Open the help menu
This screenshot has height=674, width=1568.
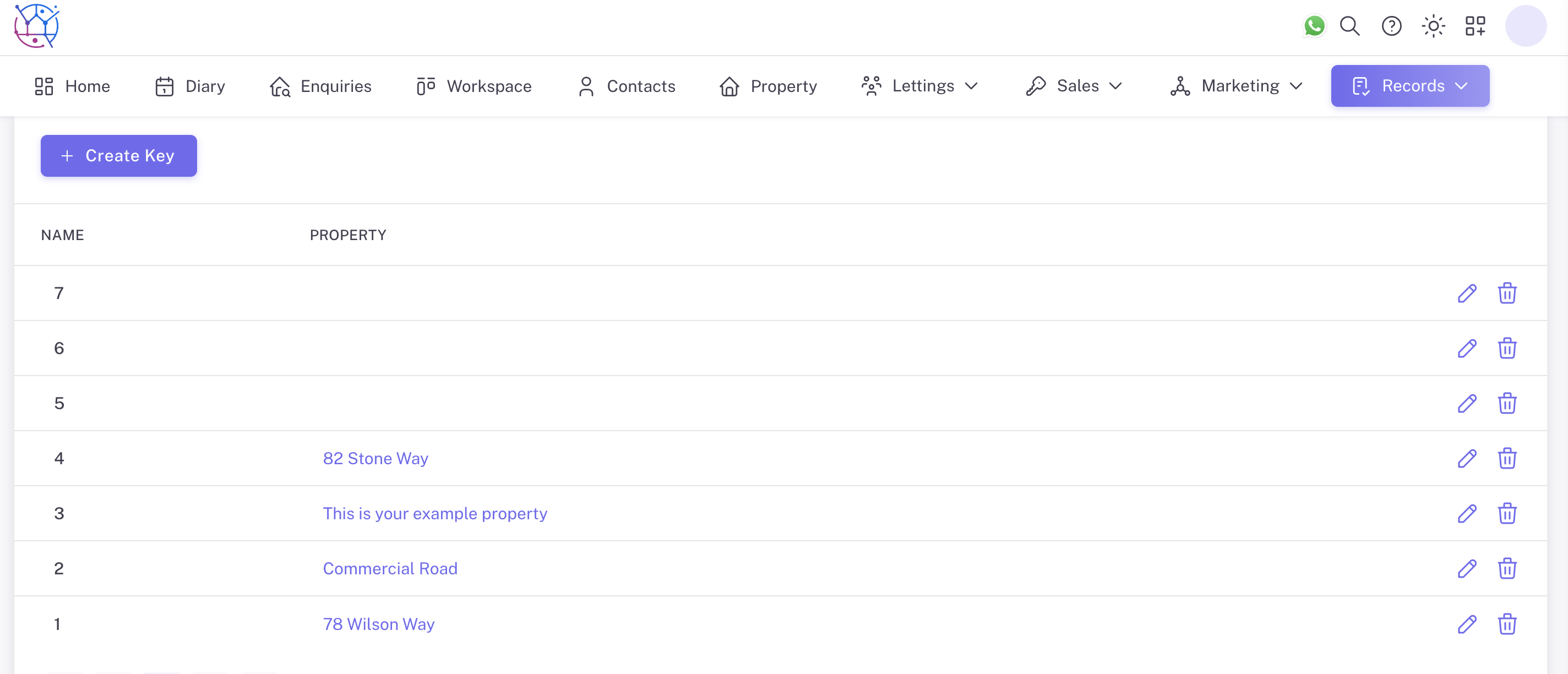1391,26
